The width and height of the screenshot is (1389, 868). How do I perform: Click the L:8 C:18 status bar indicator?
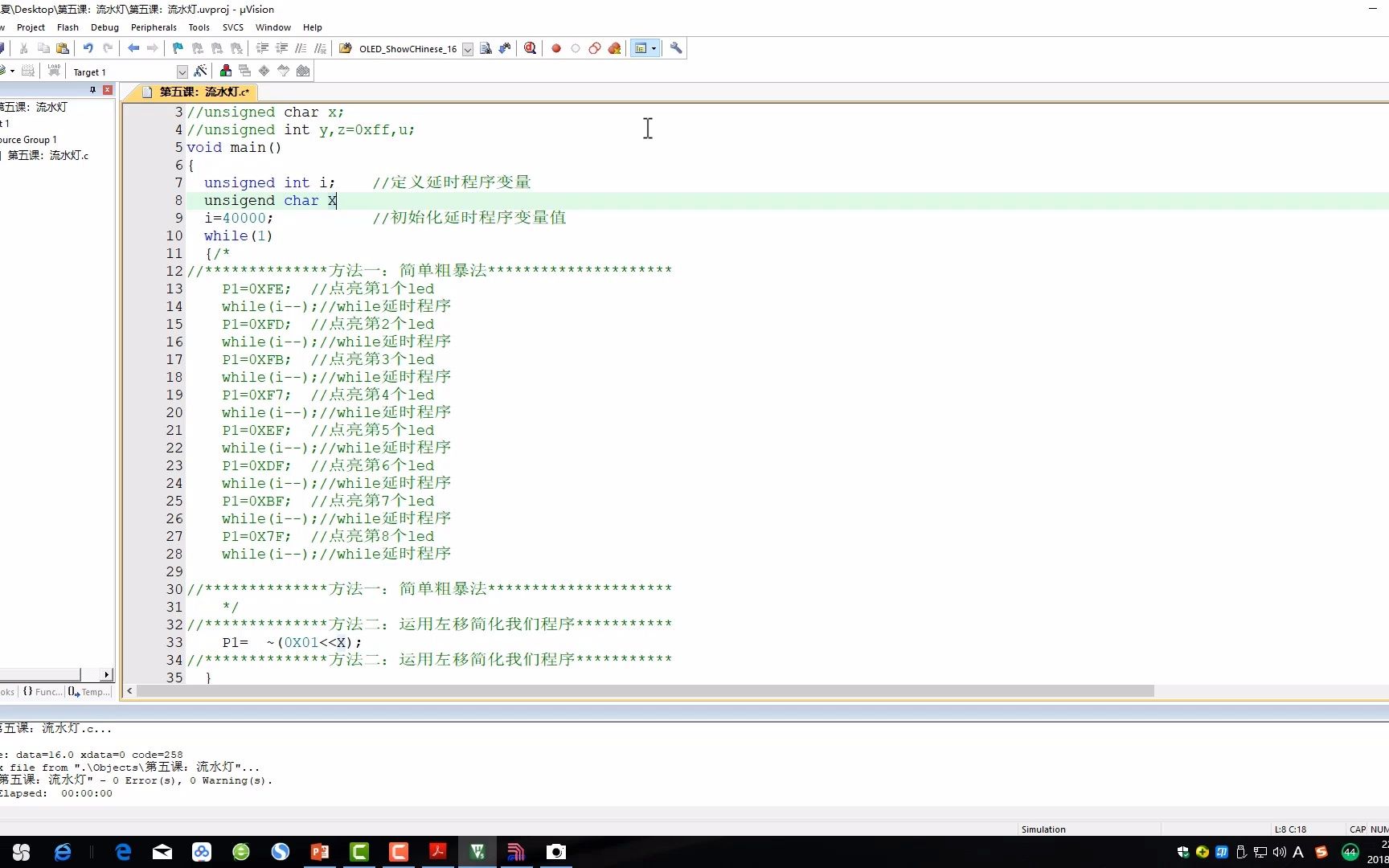coord(1290,829)
